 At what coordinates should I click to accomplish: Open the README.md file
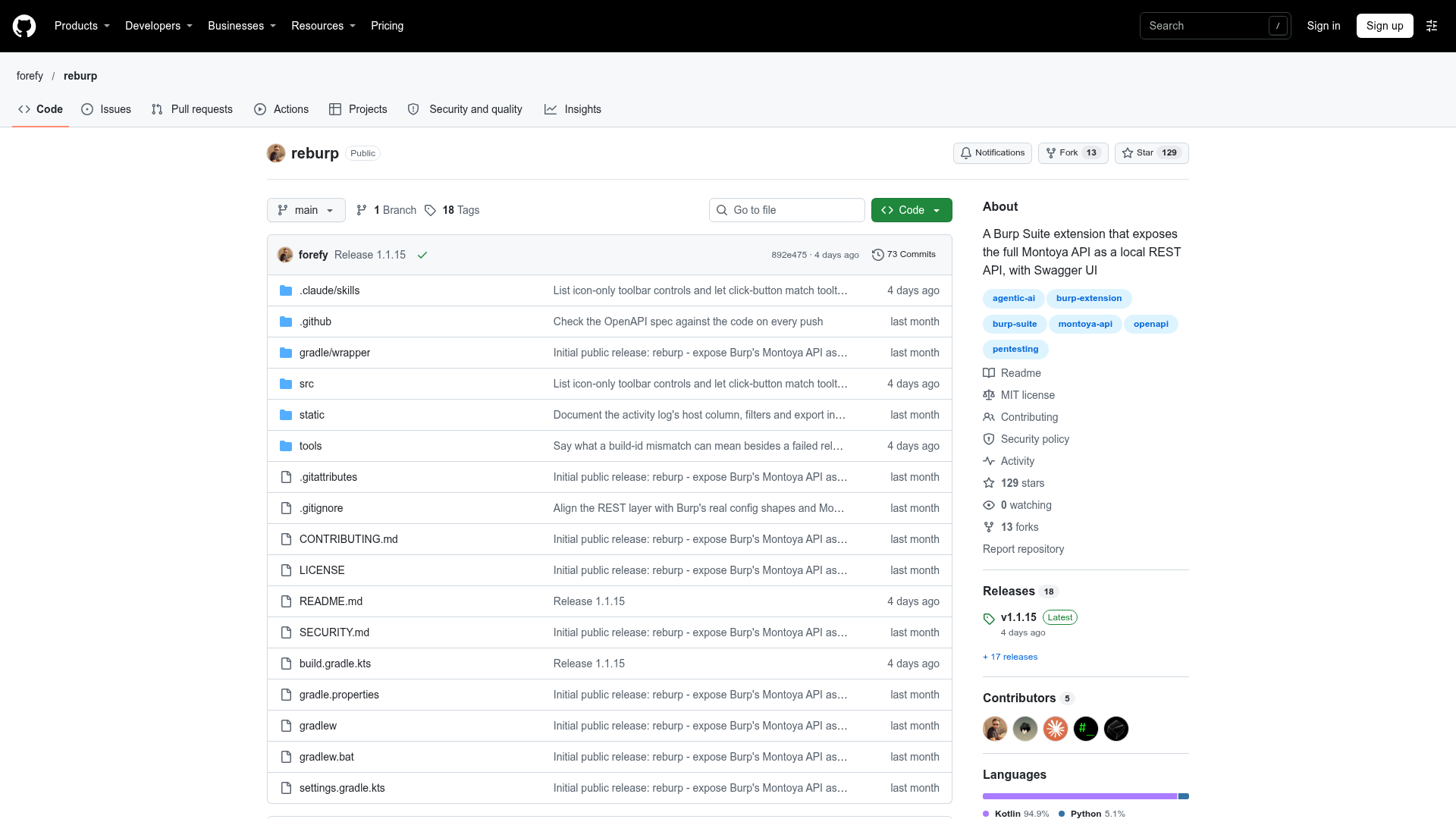coord(331,601)
